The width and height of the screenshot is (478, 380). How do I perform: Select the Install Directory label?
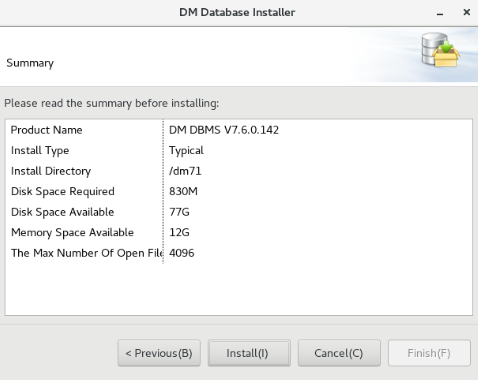tap(51, 171)
